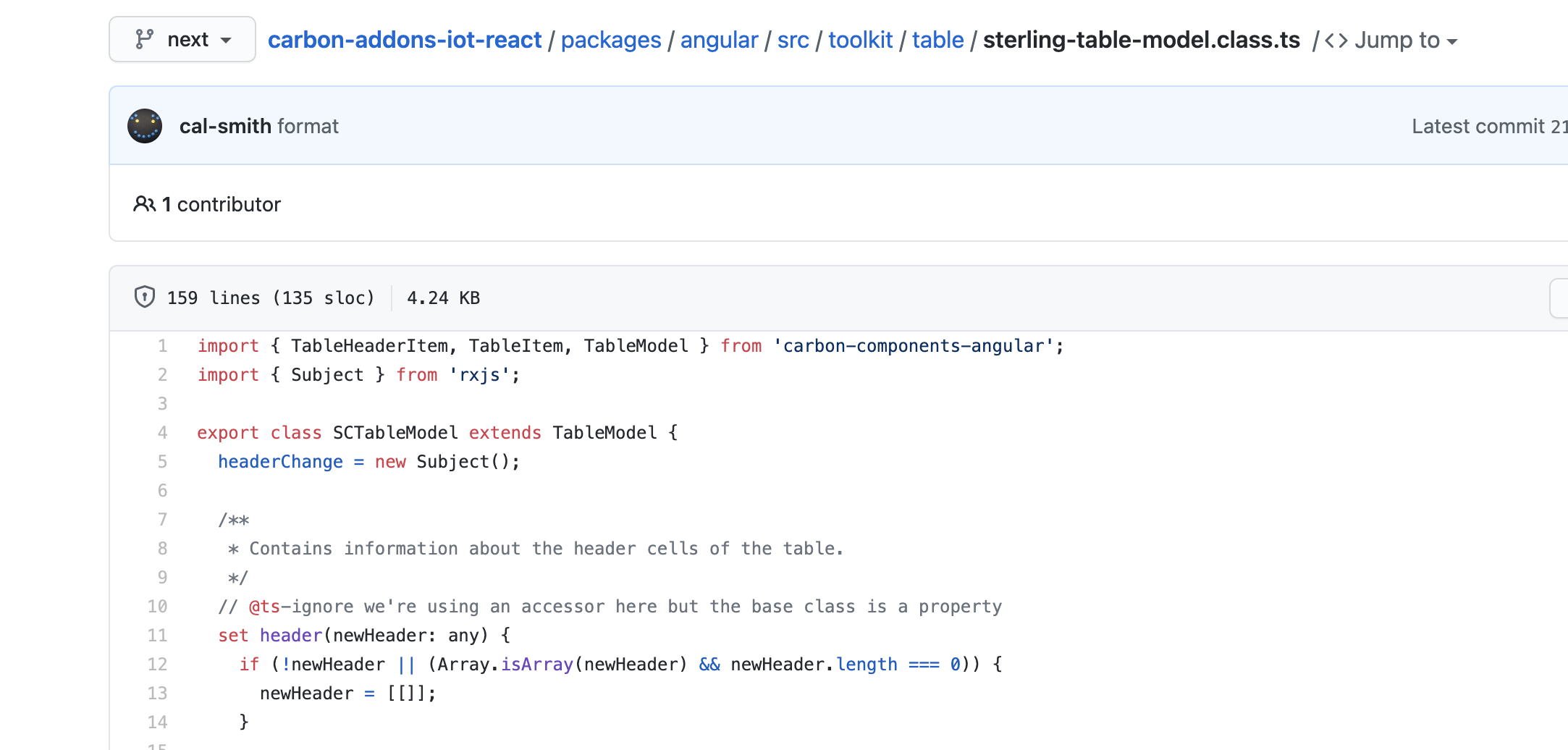The width and height of the screenshot is (1568, 750).
Task: Click the shield icon beside the line count
Action: [x=145, y=297]
